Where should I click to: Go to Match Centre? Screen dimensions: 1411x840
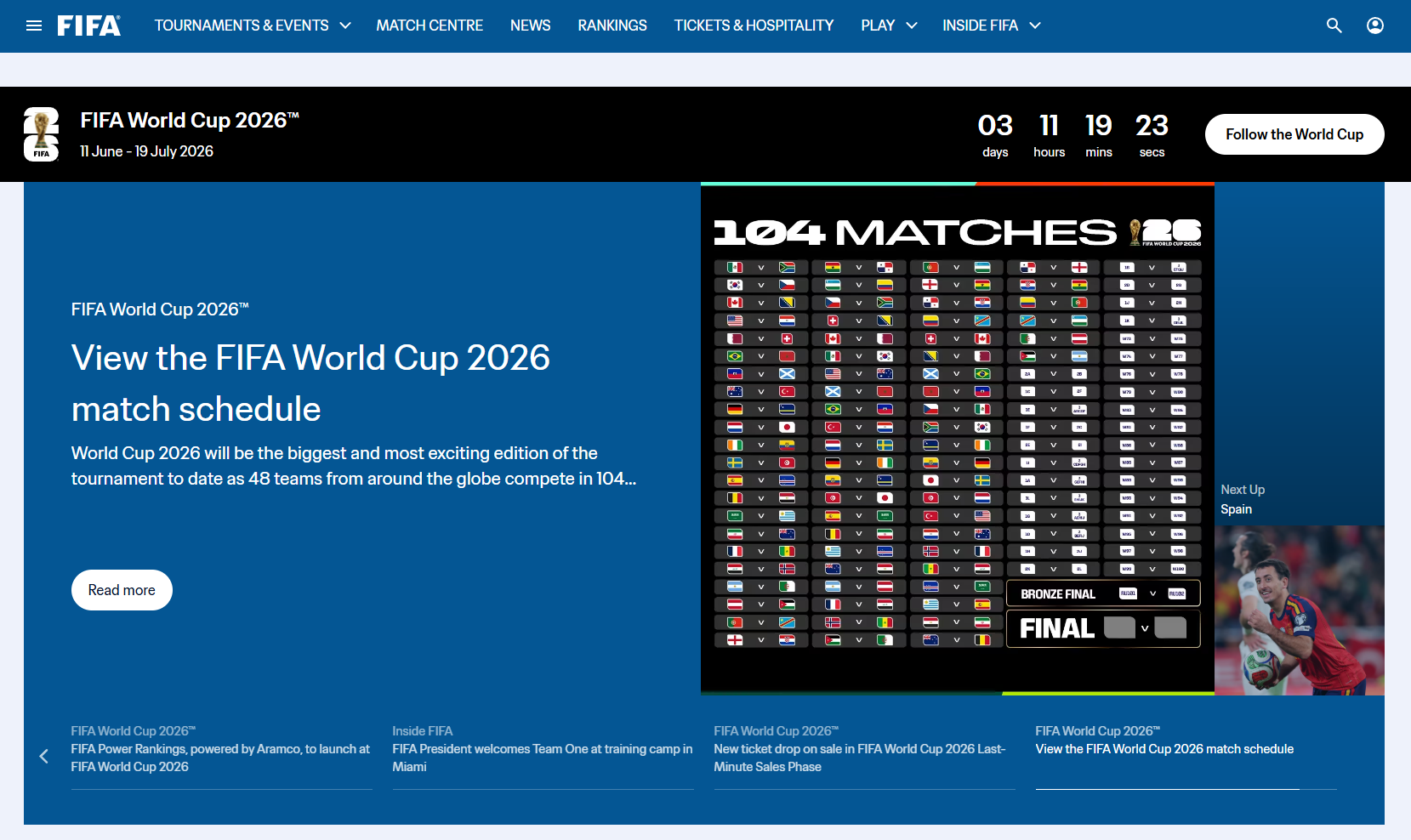pos(430,26)
